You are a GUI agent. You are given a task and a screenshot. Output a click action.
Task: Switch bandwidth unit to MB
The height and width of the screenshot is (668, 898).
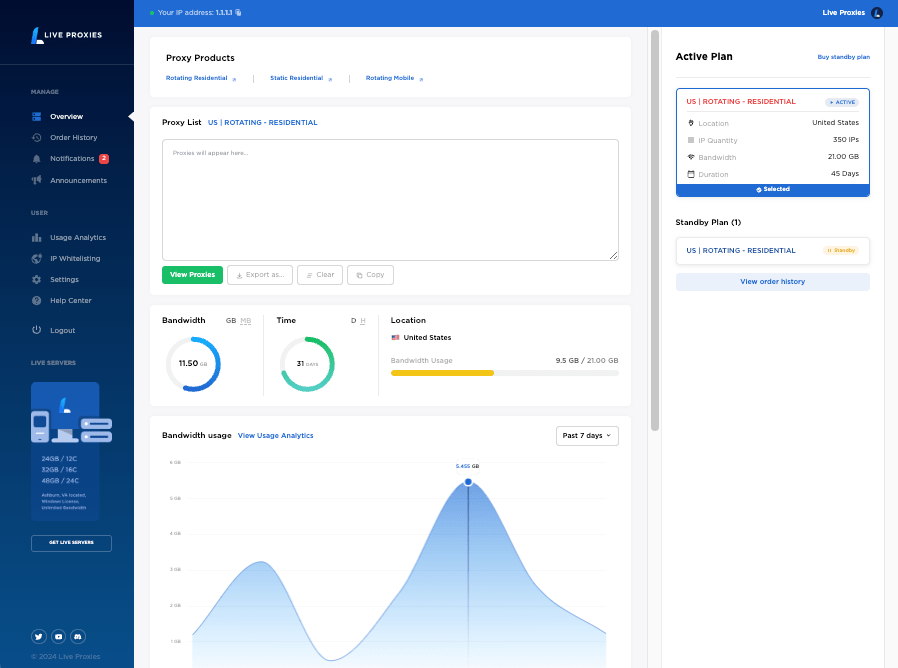click(246, 321)
